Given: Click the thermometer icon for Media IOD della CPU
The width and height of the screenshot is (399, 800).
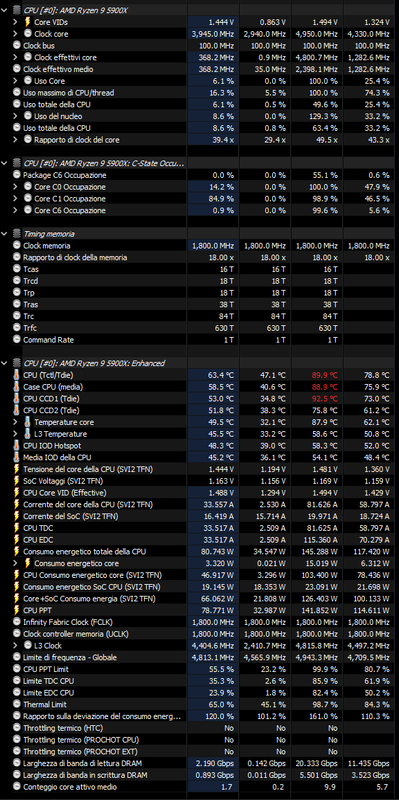Looking at the screenshot, I should (17, 457).
